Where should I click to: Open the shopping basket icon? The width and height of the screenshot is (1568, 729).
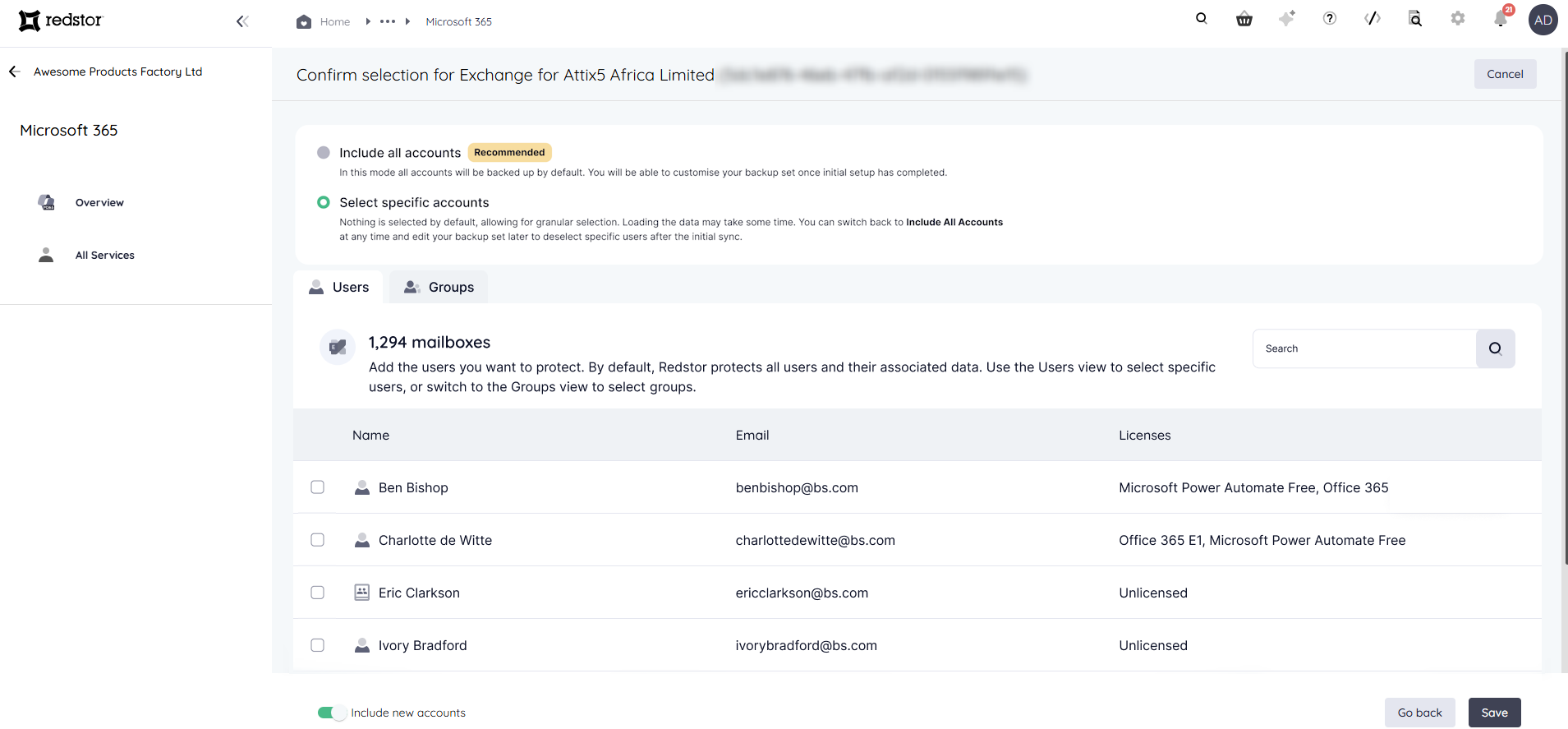[x=1244, y=19]
